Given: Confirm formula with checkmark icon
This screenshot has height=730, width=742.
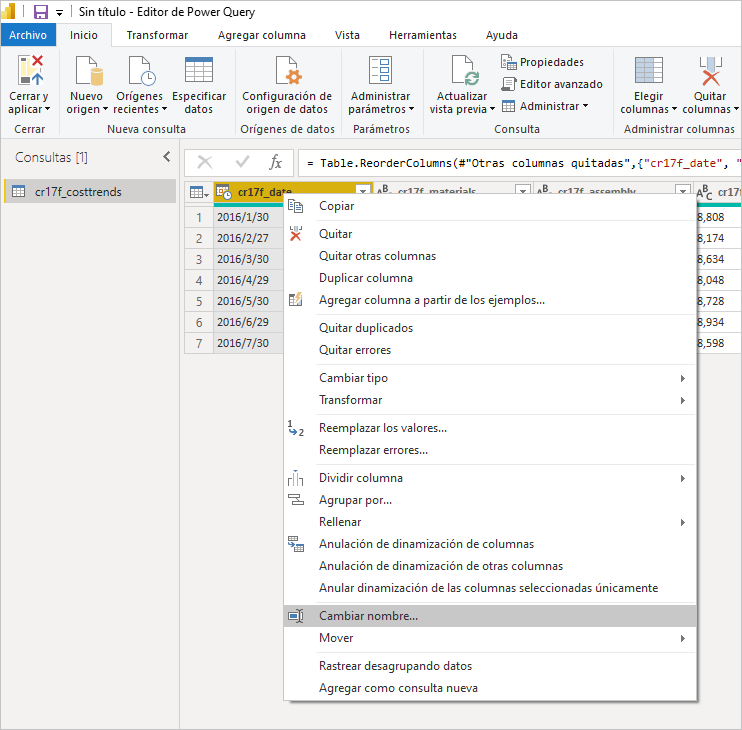Looking at the screenshot, I should click(242, 163).
